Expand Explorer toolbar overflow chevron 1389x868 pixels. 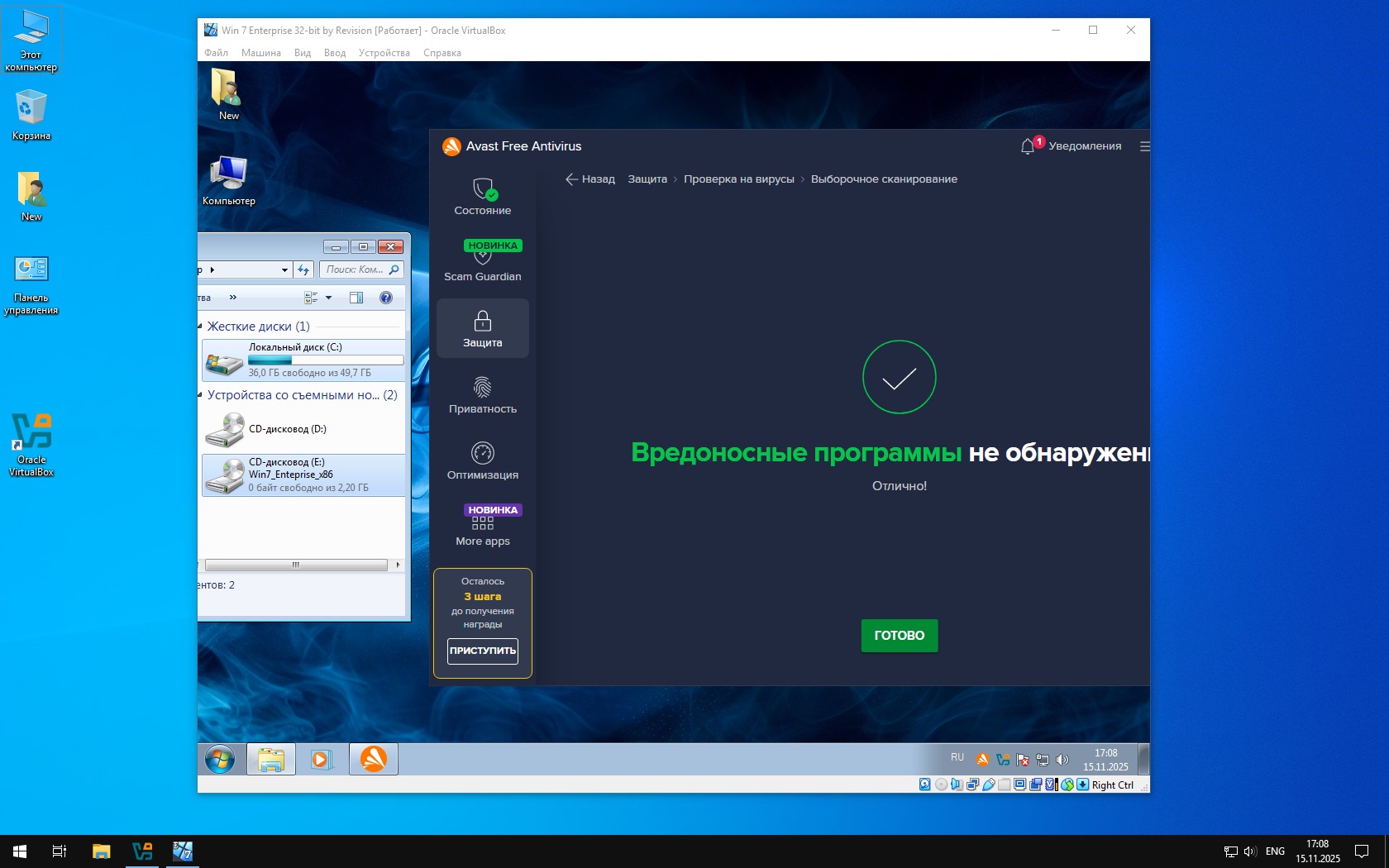click(233, 298)
